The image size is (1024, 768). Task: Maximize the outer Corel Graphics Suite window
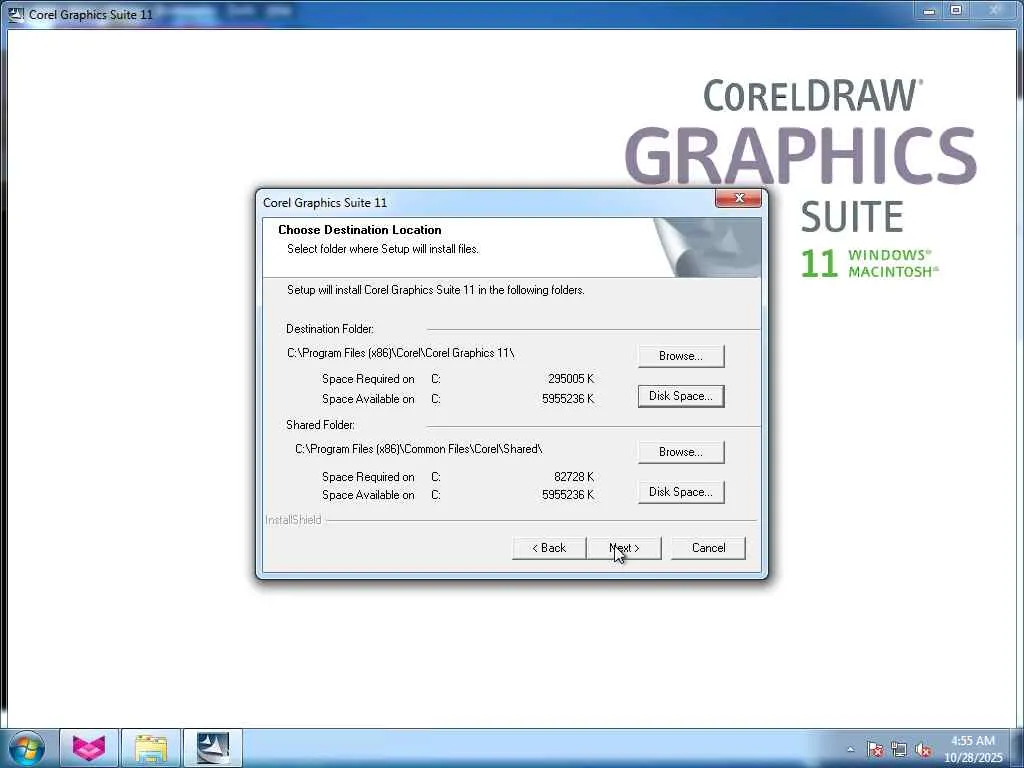956,11
